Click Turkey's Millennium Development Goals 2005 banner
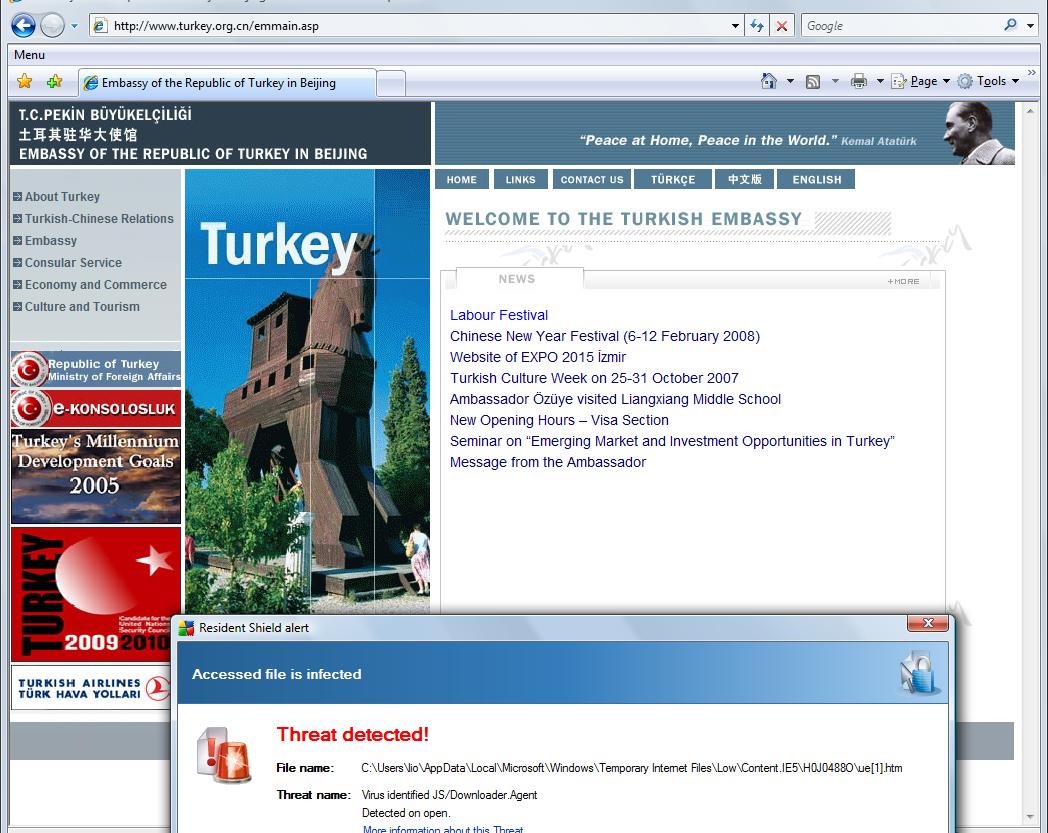The image size is (1048, 833). point(96,477)
